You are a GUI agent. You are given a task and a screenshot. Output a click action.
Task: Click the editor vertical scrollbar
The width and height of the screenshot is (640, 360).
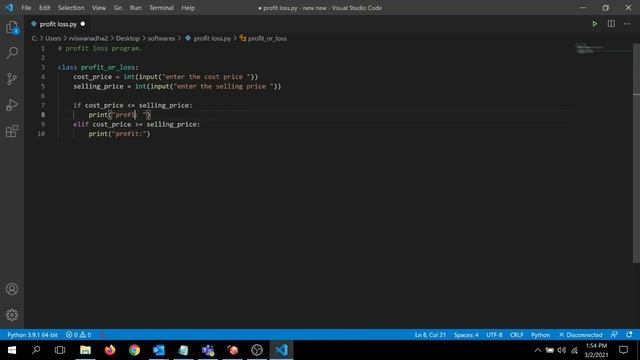636,153
